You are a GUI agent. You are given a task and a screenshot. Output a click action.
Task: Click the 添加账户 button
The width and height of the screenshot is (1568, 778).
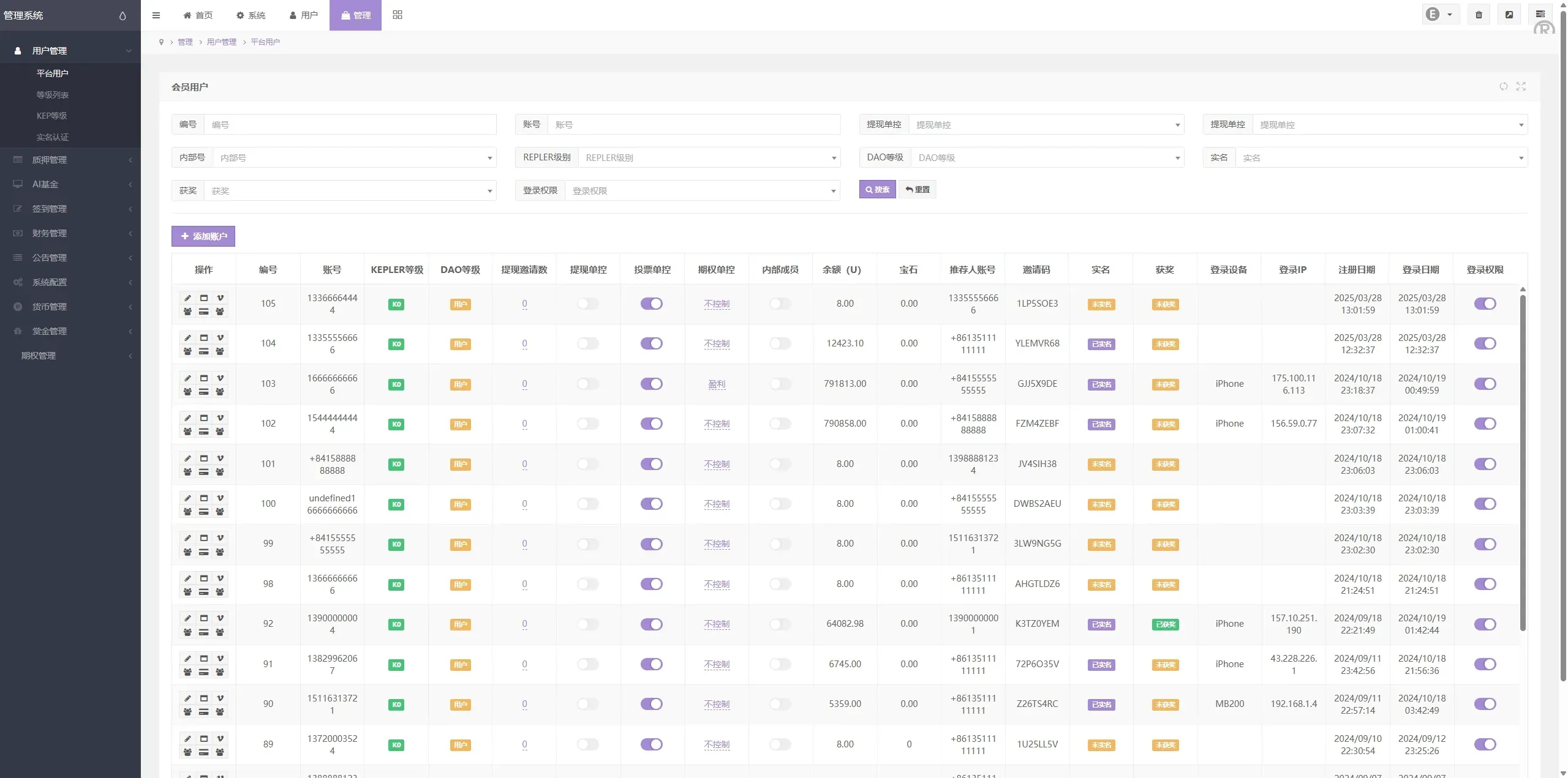pos(203,236)
